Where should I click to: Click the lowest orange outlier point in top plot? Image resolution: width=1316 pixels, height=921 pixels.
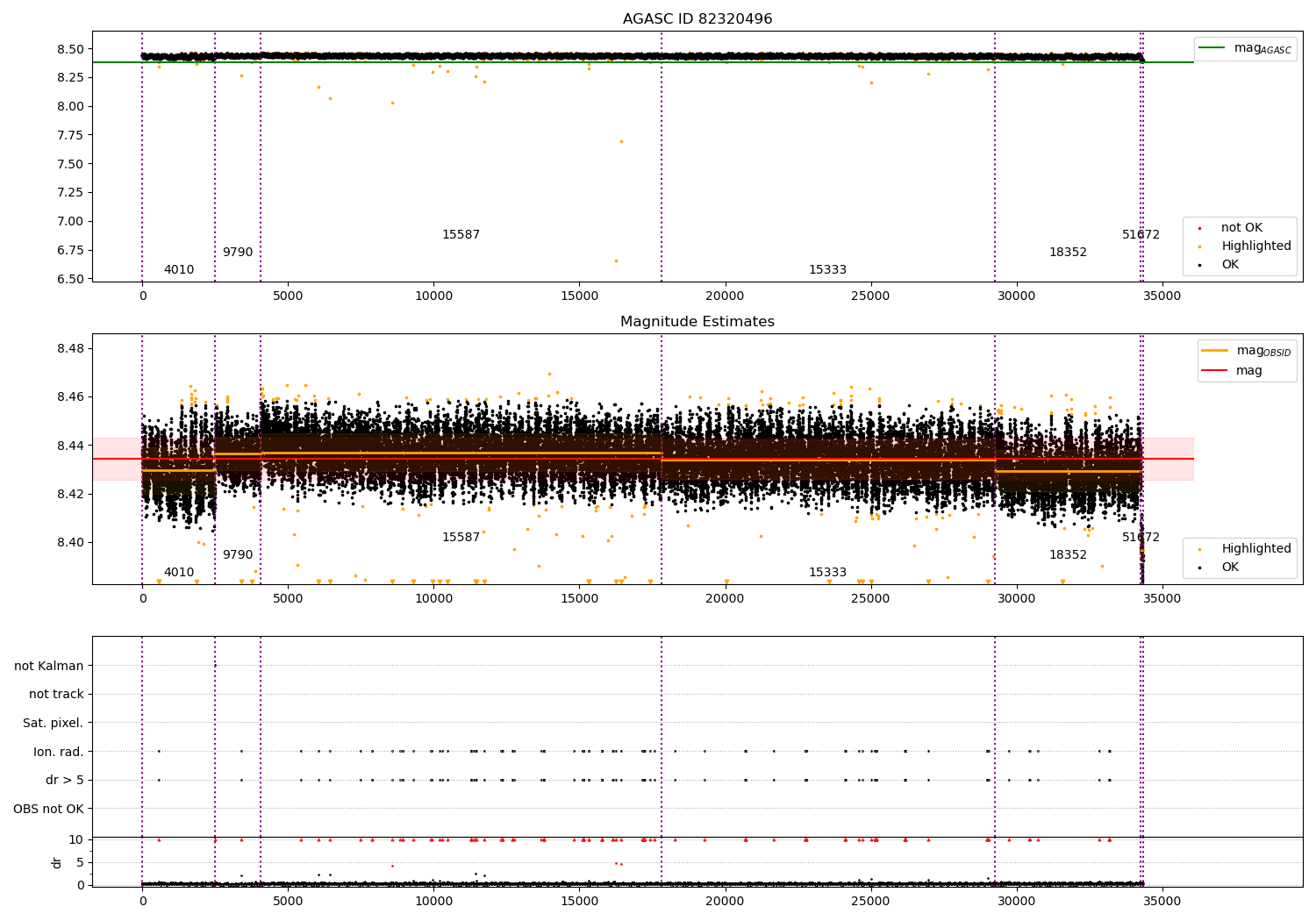coord(616,261)
